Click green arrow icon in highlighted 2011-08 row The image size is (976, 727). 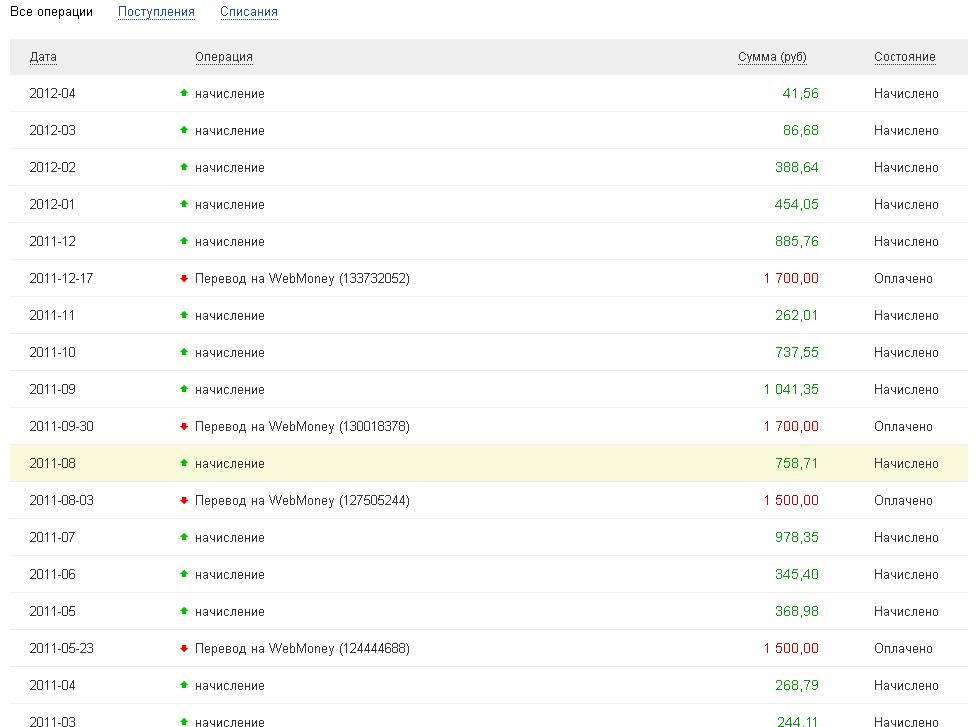click(x=183, y=464)
